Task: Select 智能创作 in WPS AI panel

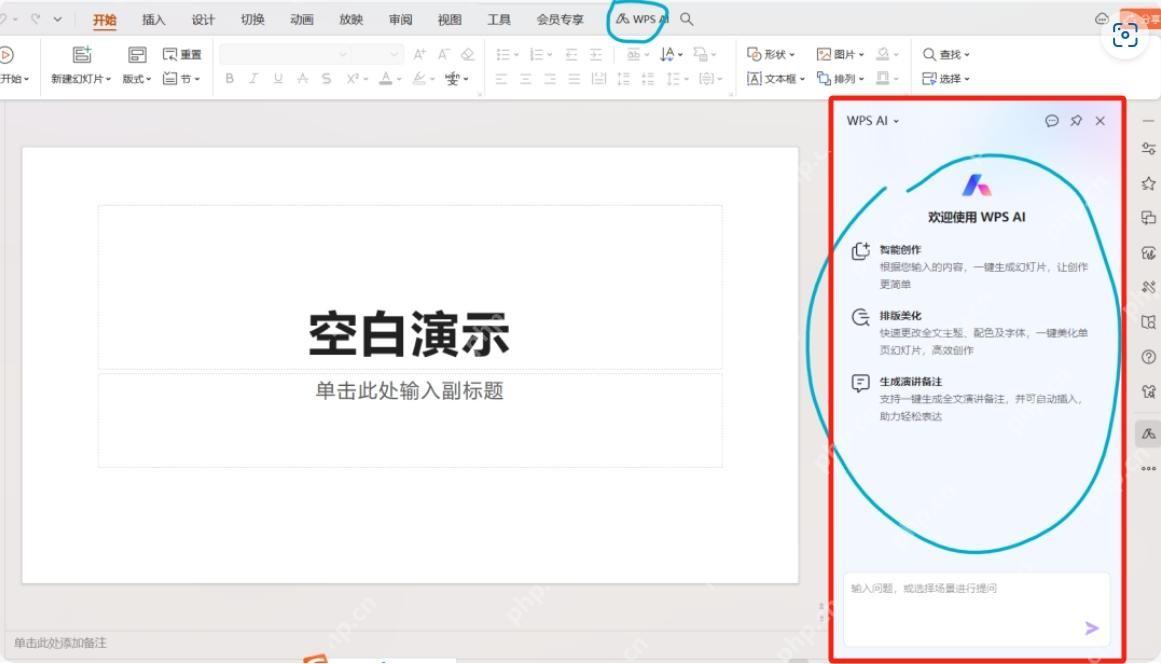Action: [971, 266]
